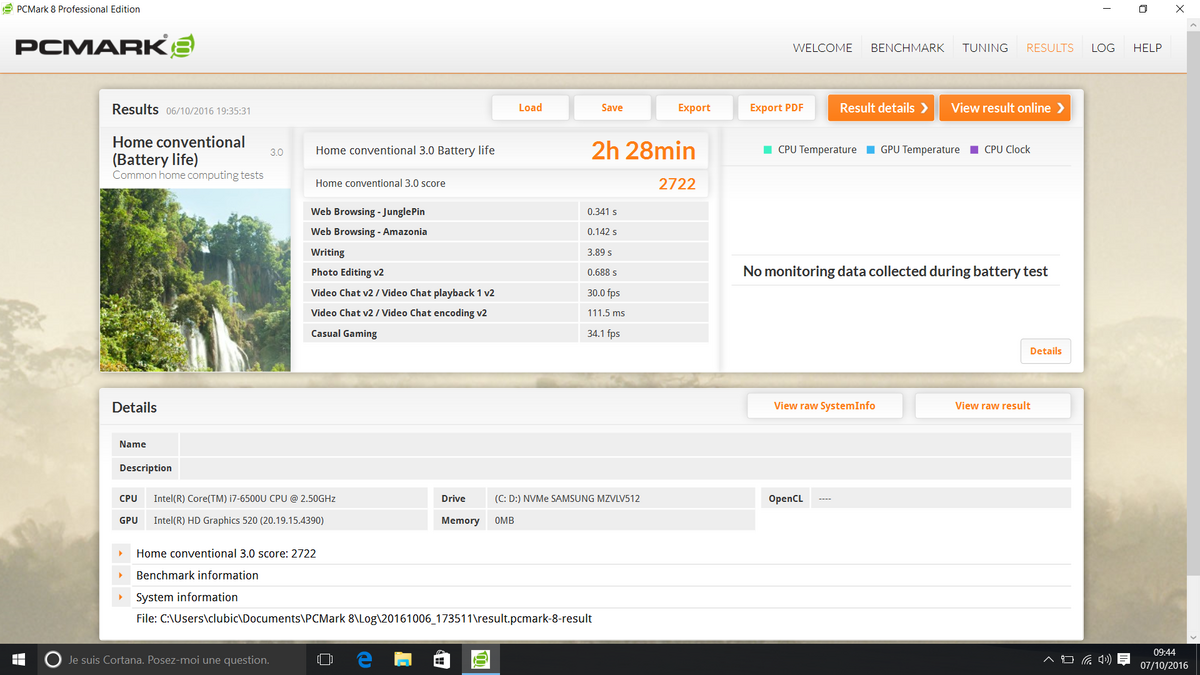Open Result details
The image size is (1200, 675).
pos(881,108)
